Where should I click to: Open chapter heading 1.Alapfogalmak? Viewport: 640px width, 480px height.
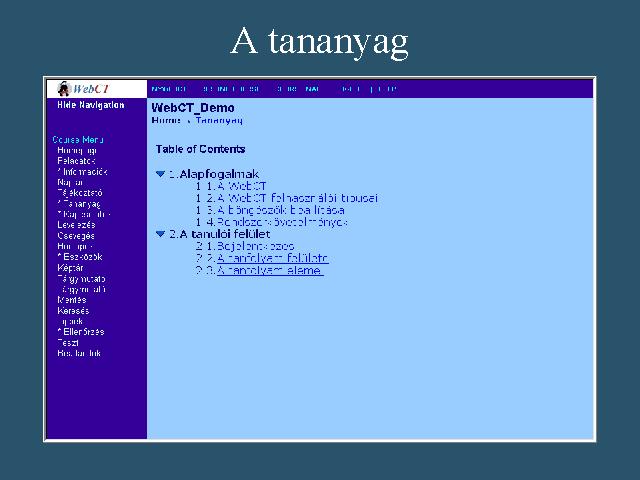click(214, 174)
